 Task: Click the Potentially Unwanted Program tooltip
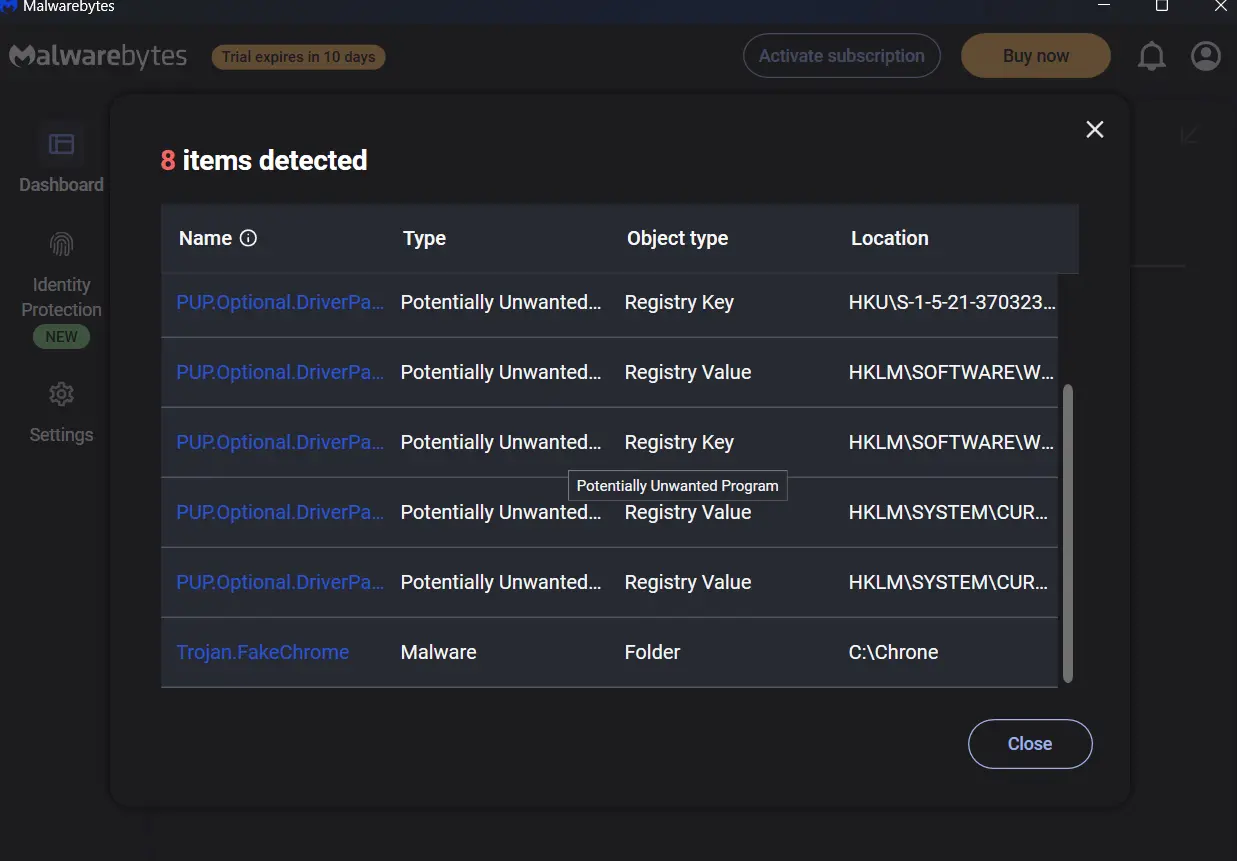pyautogui.click(x=678, y=486)
